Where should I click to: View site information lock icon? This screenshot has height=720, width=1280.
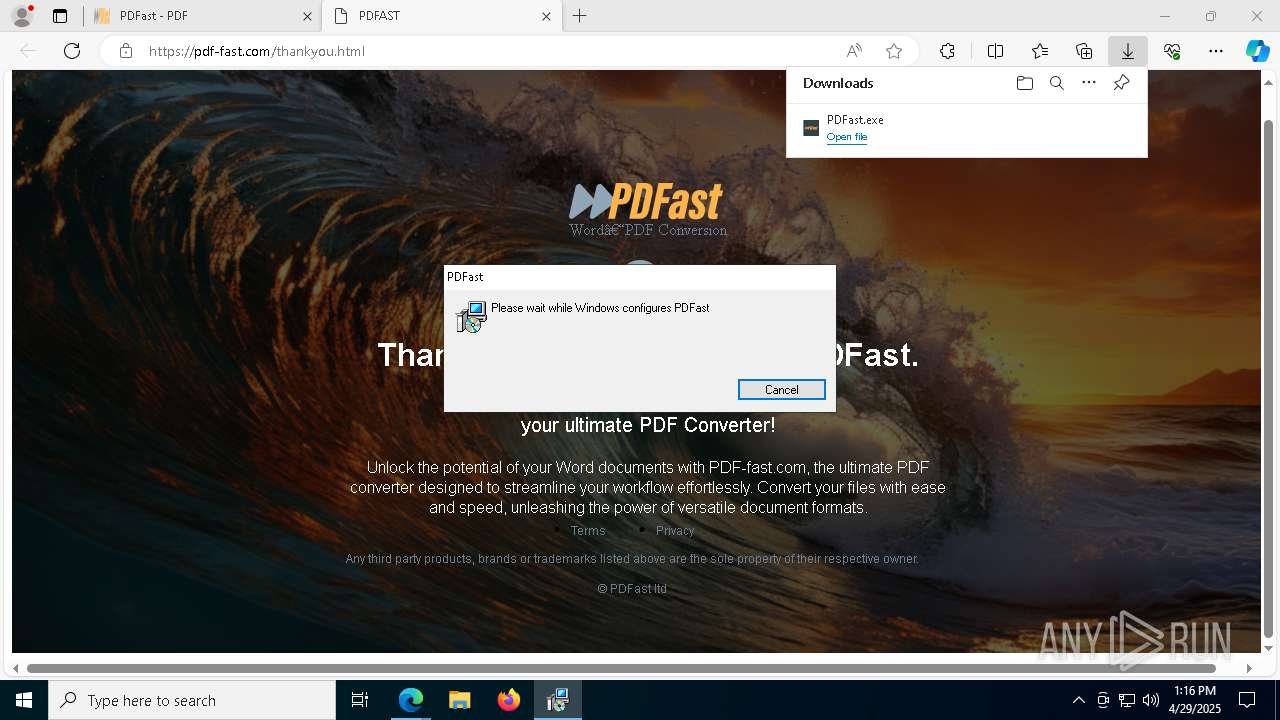click(126, 51)
